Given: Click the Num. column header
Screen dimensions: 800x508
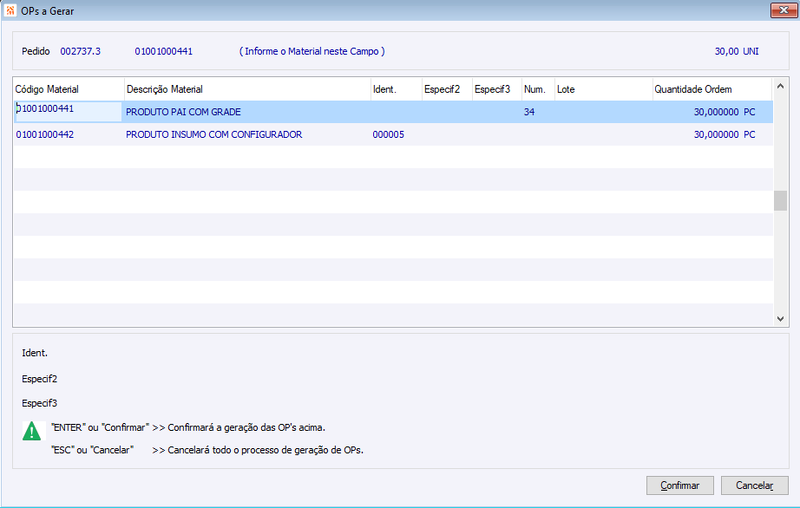Looking at the screenshot, I should coord(538,89).
